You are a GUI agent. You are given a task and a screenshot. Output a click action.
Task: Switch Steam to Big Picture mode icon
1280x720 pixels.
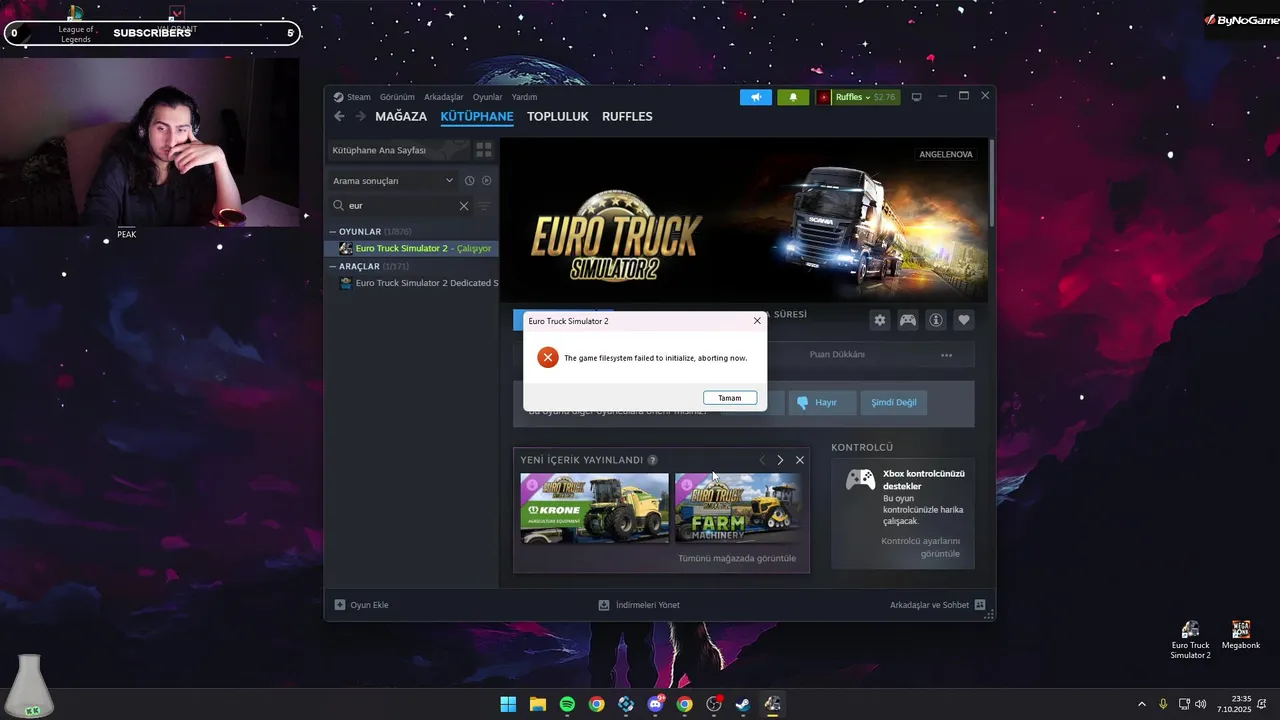click(x=916, y=97)
